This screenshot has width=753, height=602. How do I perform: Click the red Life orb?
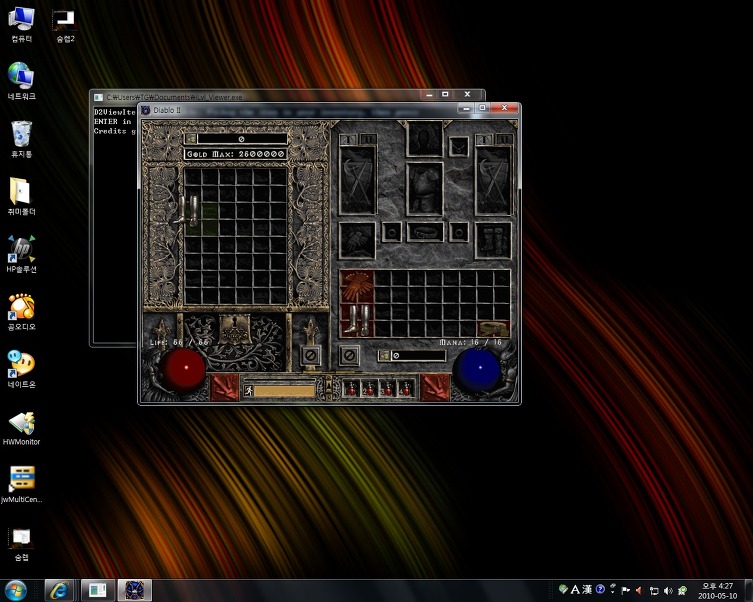pyautogui.click(x=183, y=368)
